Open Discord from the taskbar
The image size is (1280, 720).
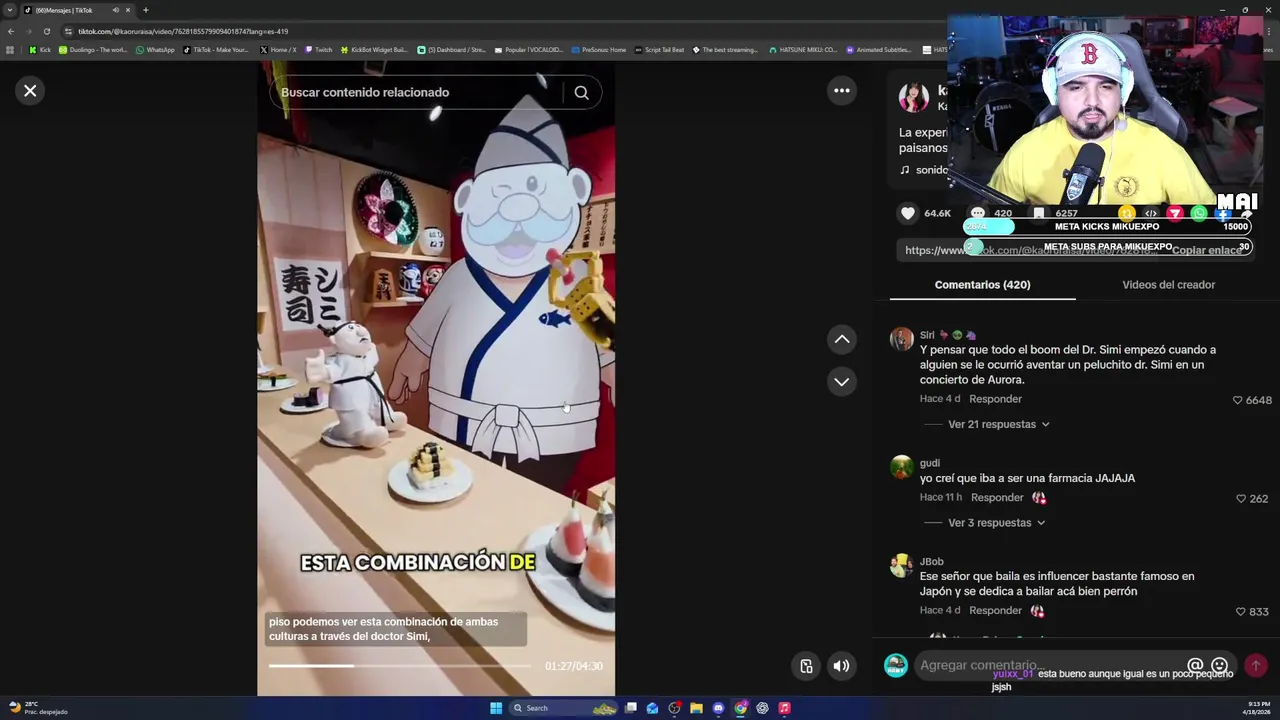(718, 708)
